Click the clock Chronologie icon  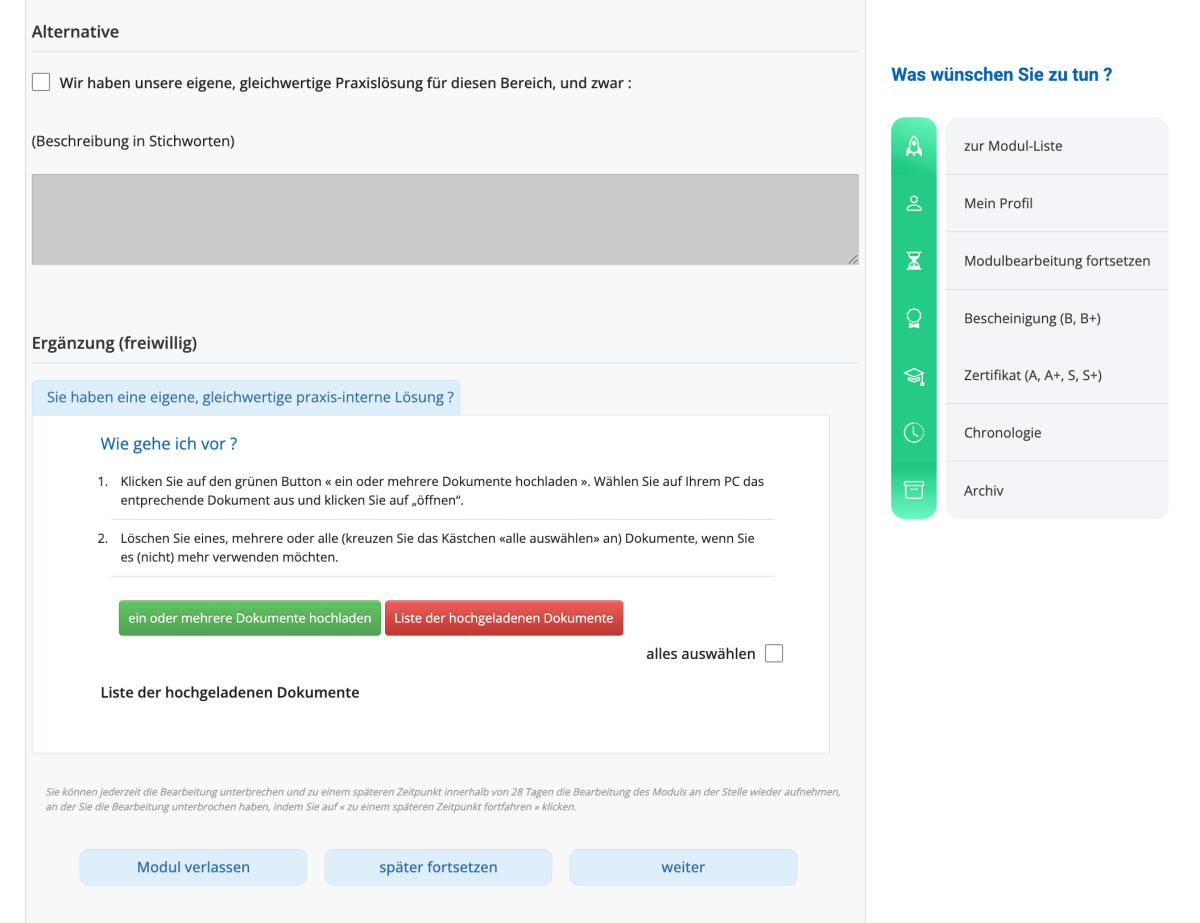913,433
